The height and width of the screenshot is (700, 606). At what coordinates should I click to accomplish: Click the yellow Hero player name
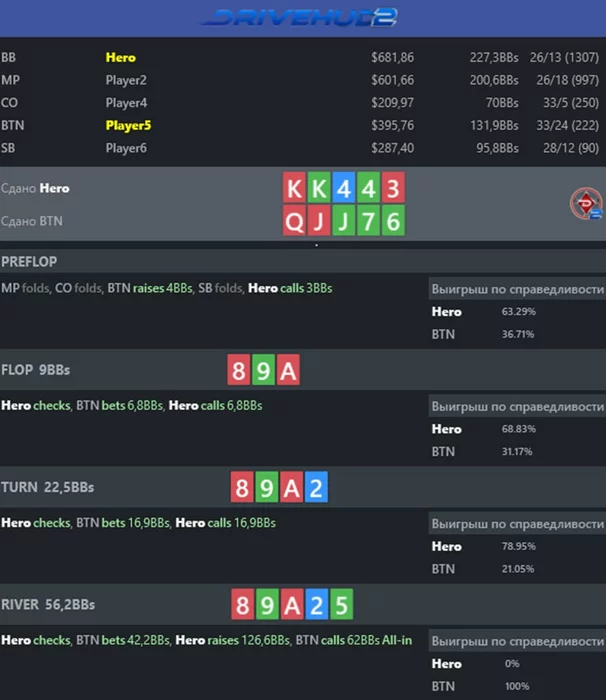[121, 58]
